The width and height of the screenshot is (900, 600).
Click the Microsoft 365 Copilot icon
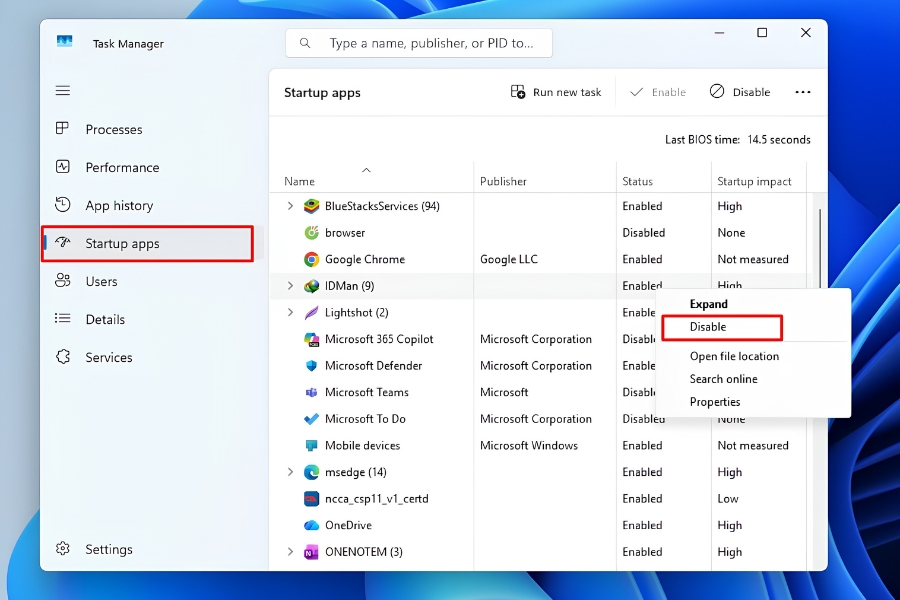pos(311,339)
